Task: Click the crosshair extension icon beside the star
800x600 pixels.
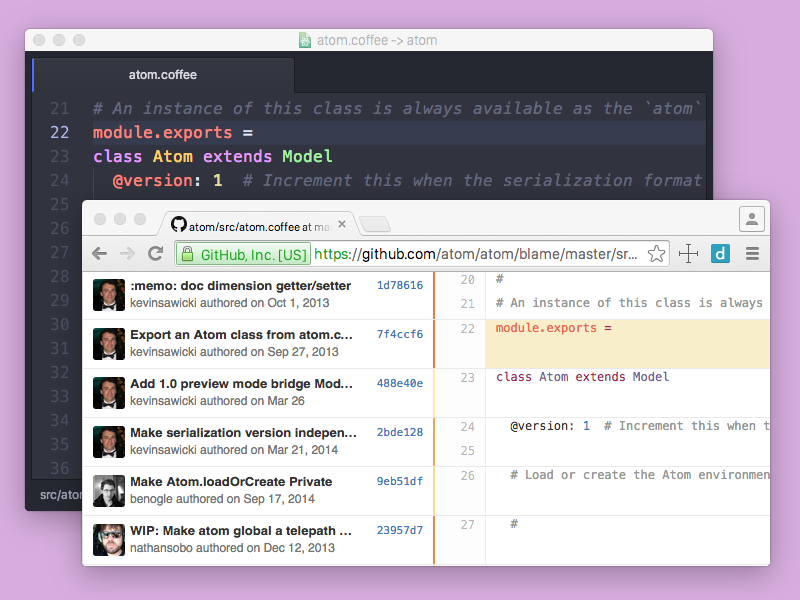Action: pyautogui.click(x=688, y=254)
